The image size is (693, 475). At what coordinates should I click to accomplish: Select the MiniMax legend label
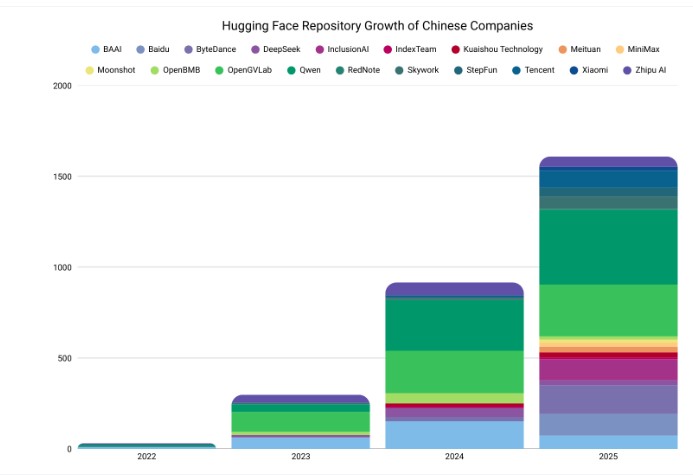point(644,49)
